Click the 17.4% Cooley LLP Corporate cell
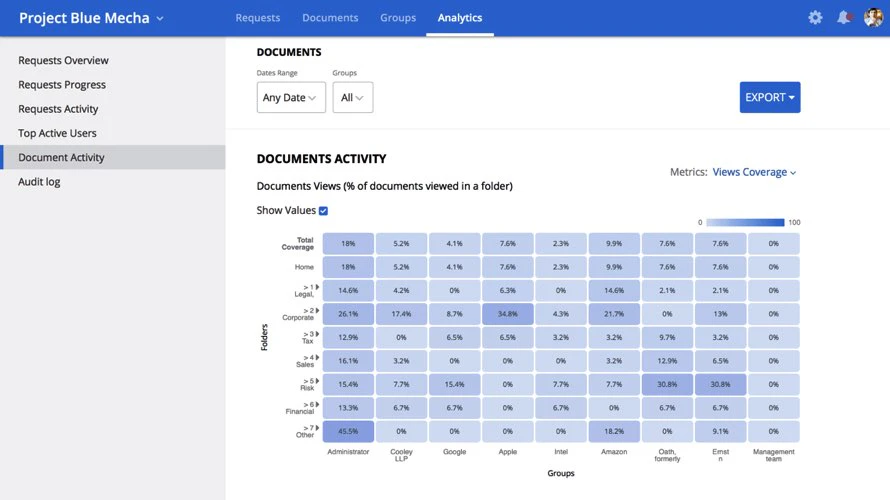This screenshot has width=890, height=500. click(401, 314)
